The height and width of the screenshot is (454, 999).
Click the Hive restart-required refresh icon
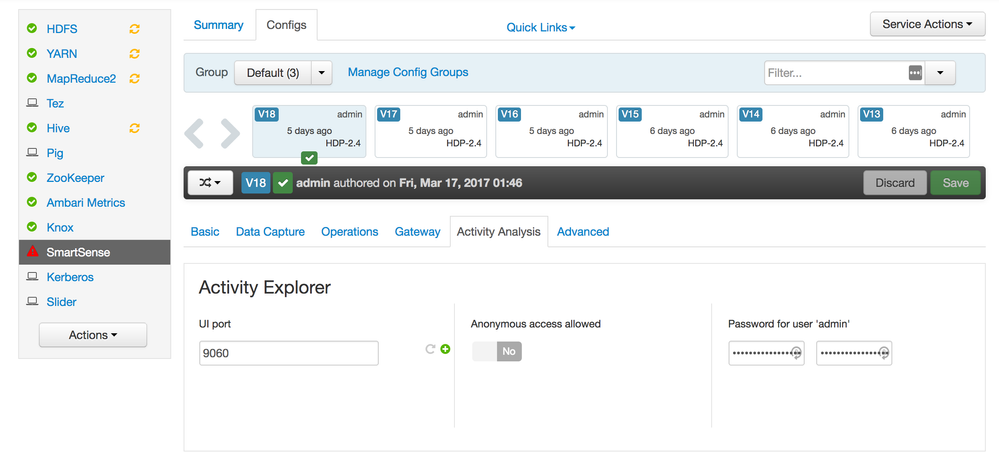tap(134, 128)
